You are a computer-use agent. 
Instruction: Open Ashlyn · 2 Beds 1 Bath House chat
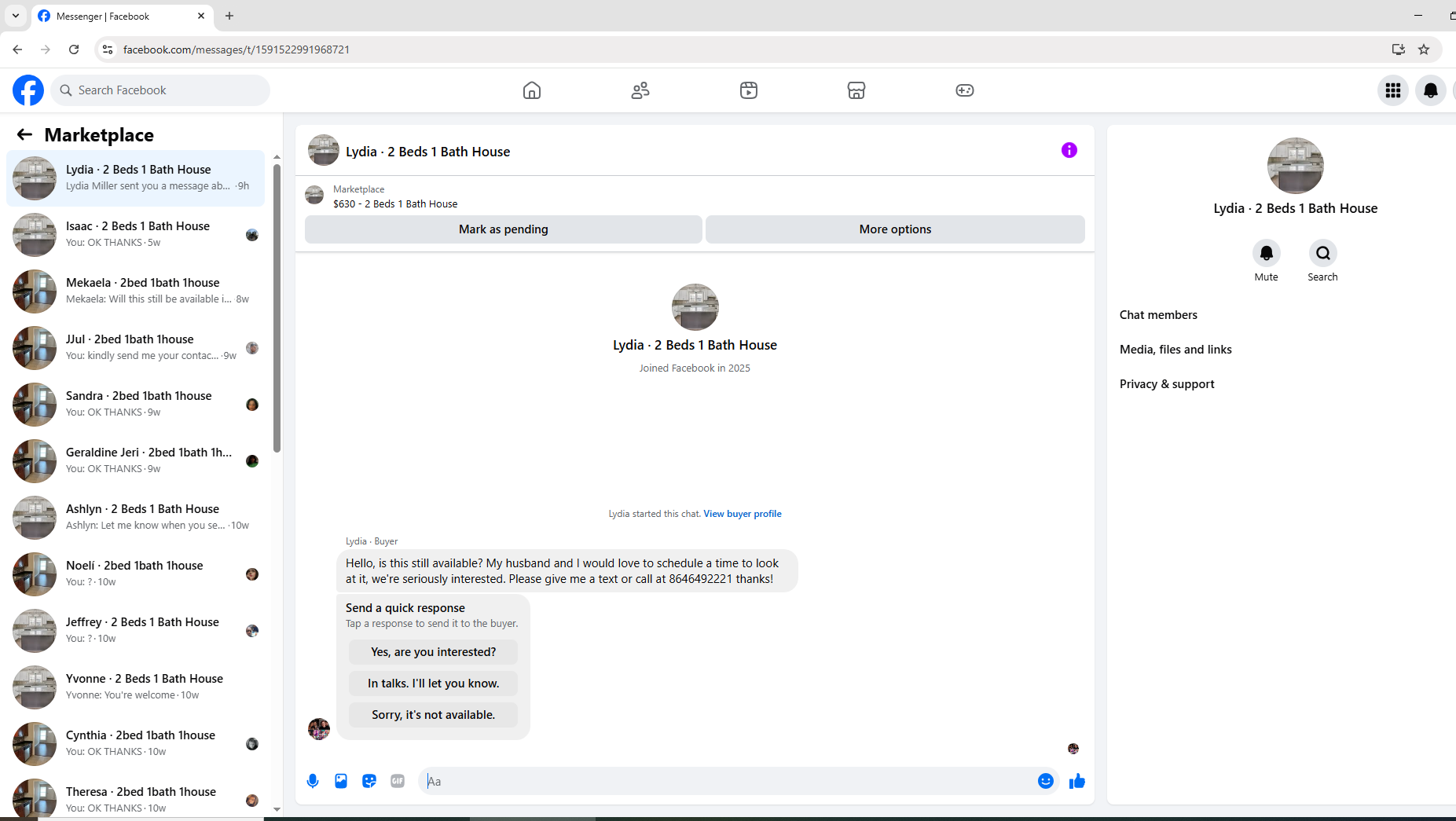pos(135,518)
